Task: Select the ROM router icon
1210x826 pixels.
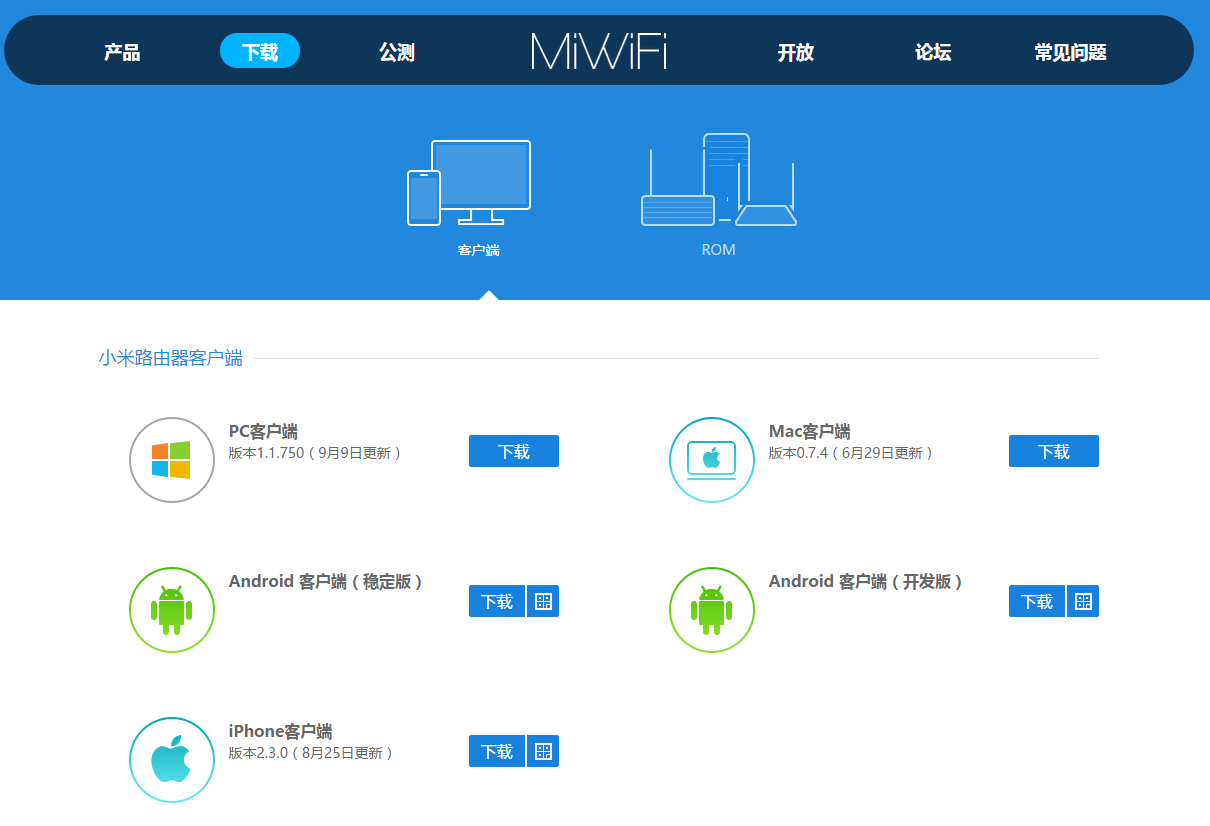Action: [x=718, y=180]
